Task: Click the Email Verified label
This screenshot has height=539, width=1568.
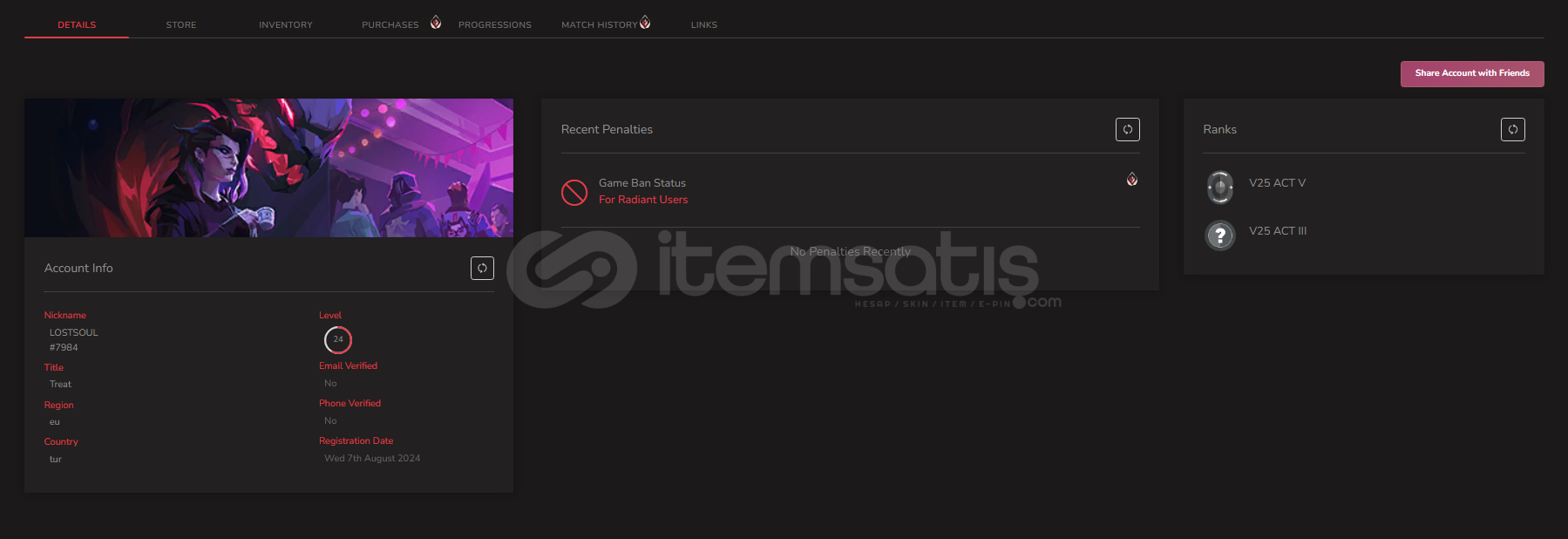Action: point(348,365)
